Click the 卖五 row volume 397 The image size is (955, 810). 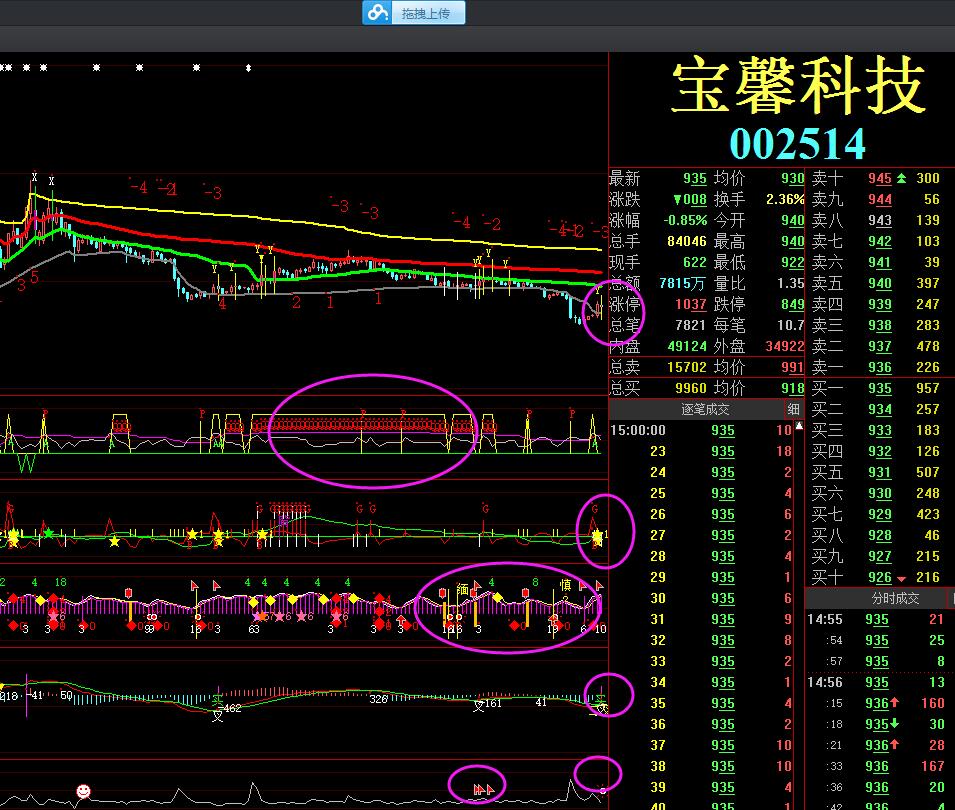pos(928,283)
